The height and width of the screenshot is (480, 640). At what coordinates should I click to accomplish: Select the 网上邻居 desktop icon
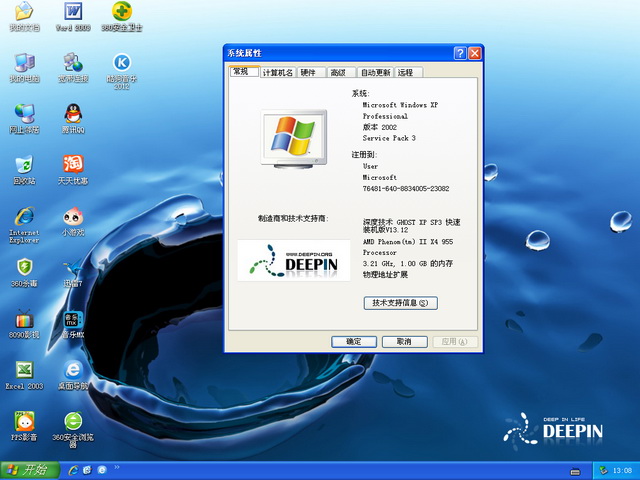tap(24, 118)
